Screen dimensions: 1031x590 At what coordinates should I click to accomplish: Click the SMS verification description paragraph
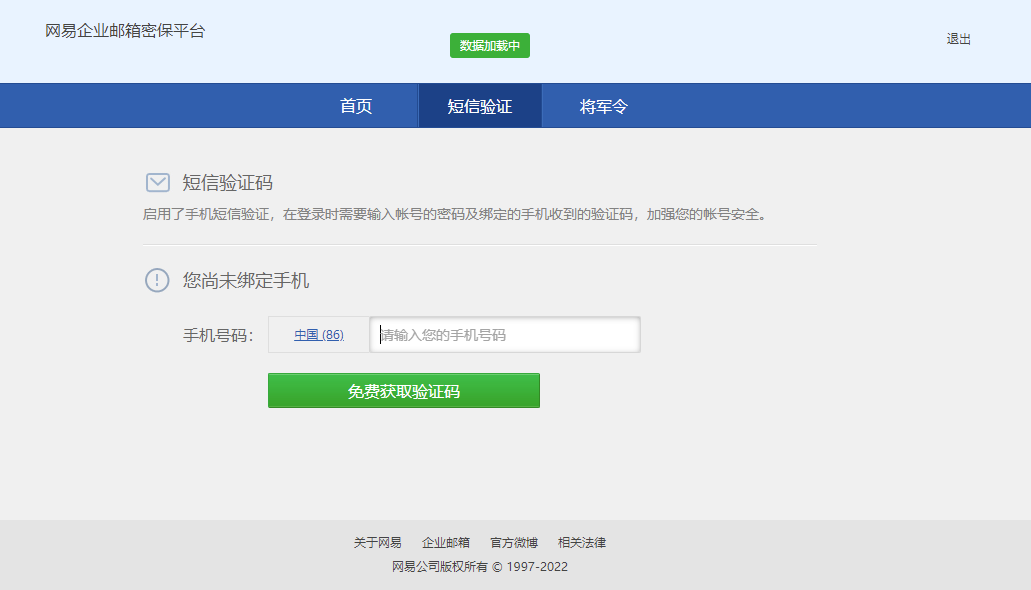click(x=455, y=214)
